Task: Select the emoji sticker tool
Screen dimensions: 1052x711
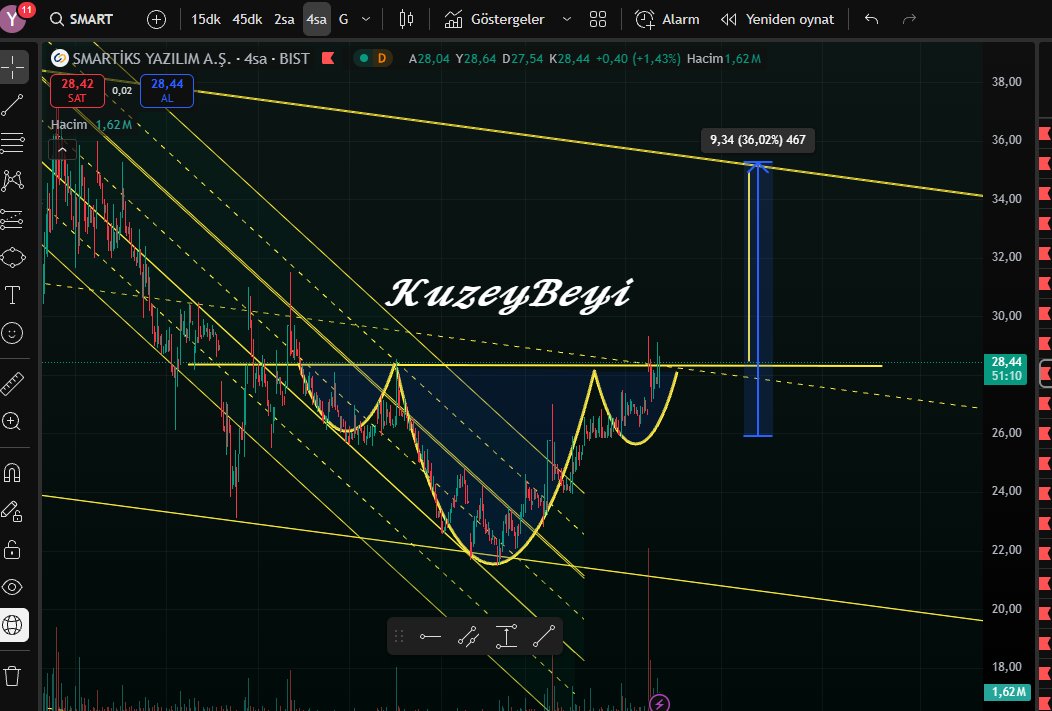Action: click(x=14, y=334)
